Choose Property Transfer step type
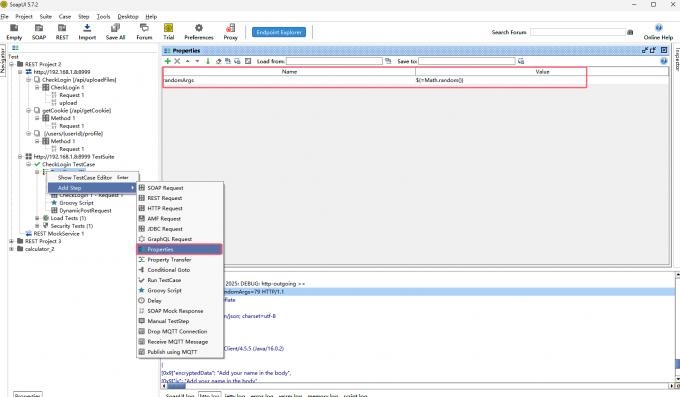 pos(180,260)
